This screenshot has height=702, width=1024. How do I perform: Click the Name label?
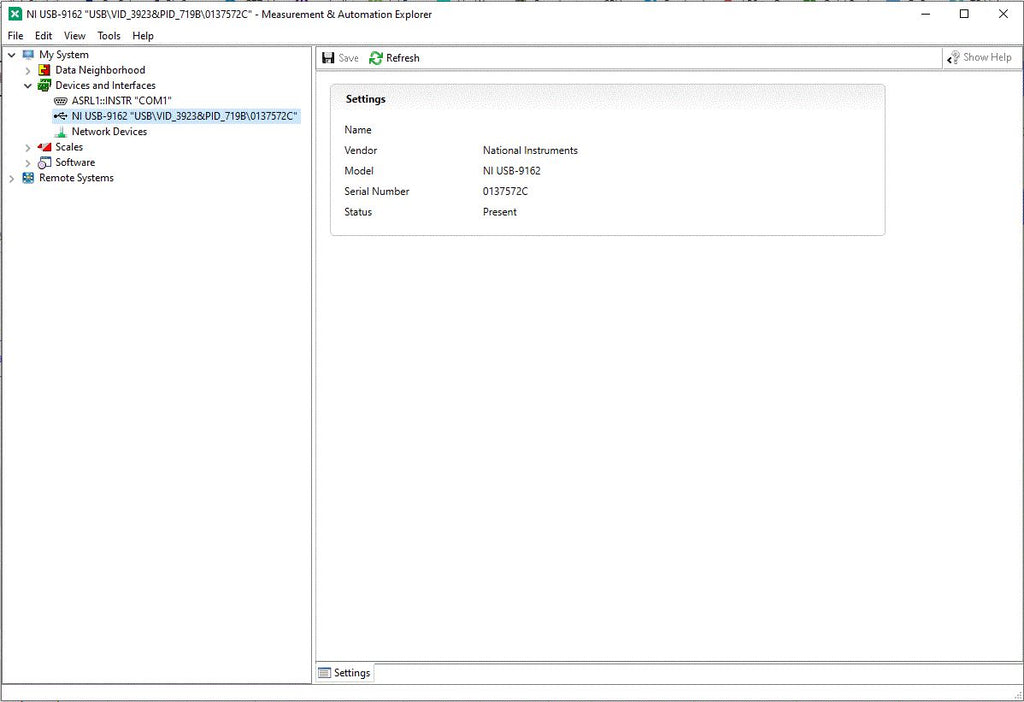358,130
